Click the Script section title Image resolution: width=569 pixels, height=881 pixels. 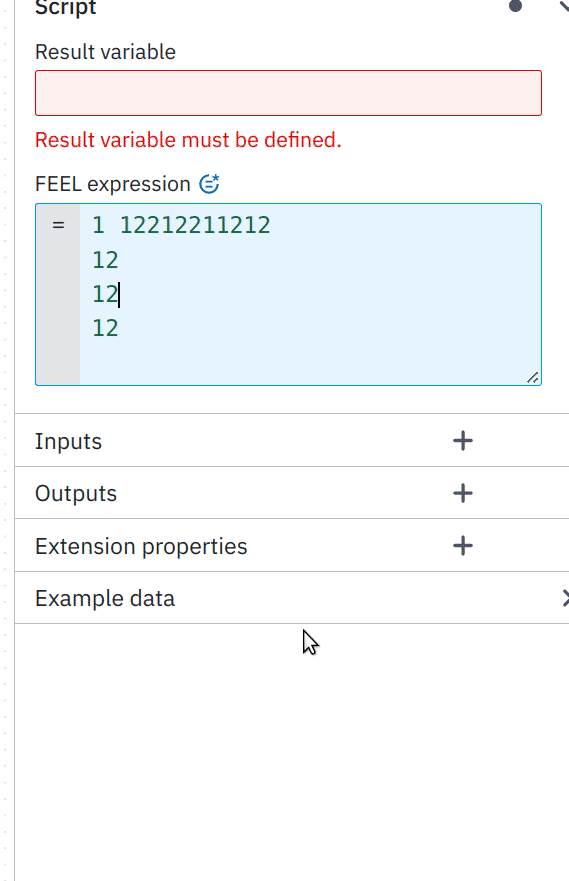65,8
